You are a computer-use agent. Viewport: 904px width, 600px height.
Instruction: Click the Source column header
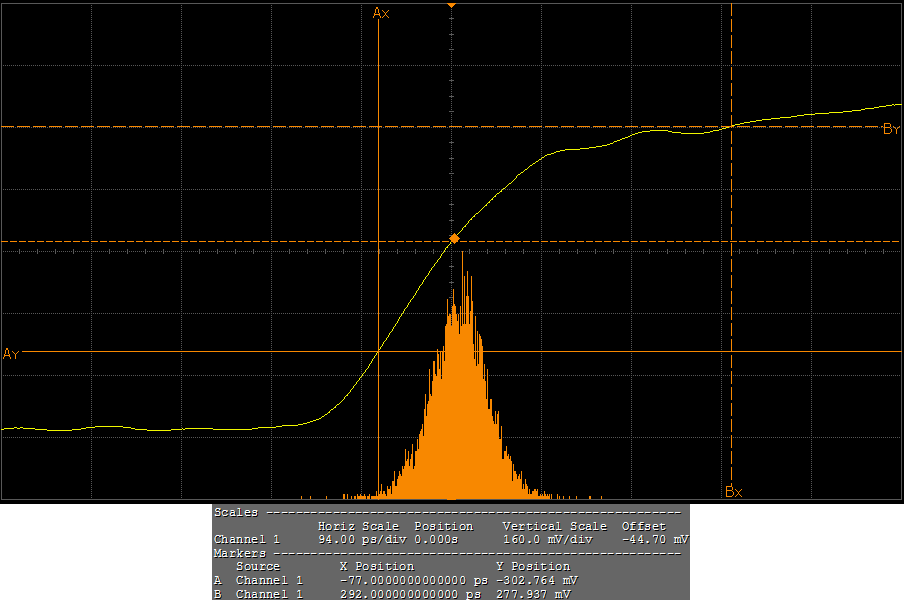(x=257, y=566)
